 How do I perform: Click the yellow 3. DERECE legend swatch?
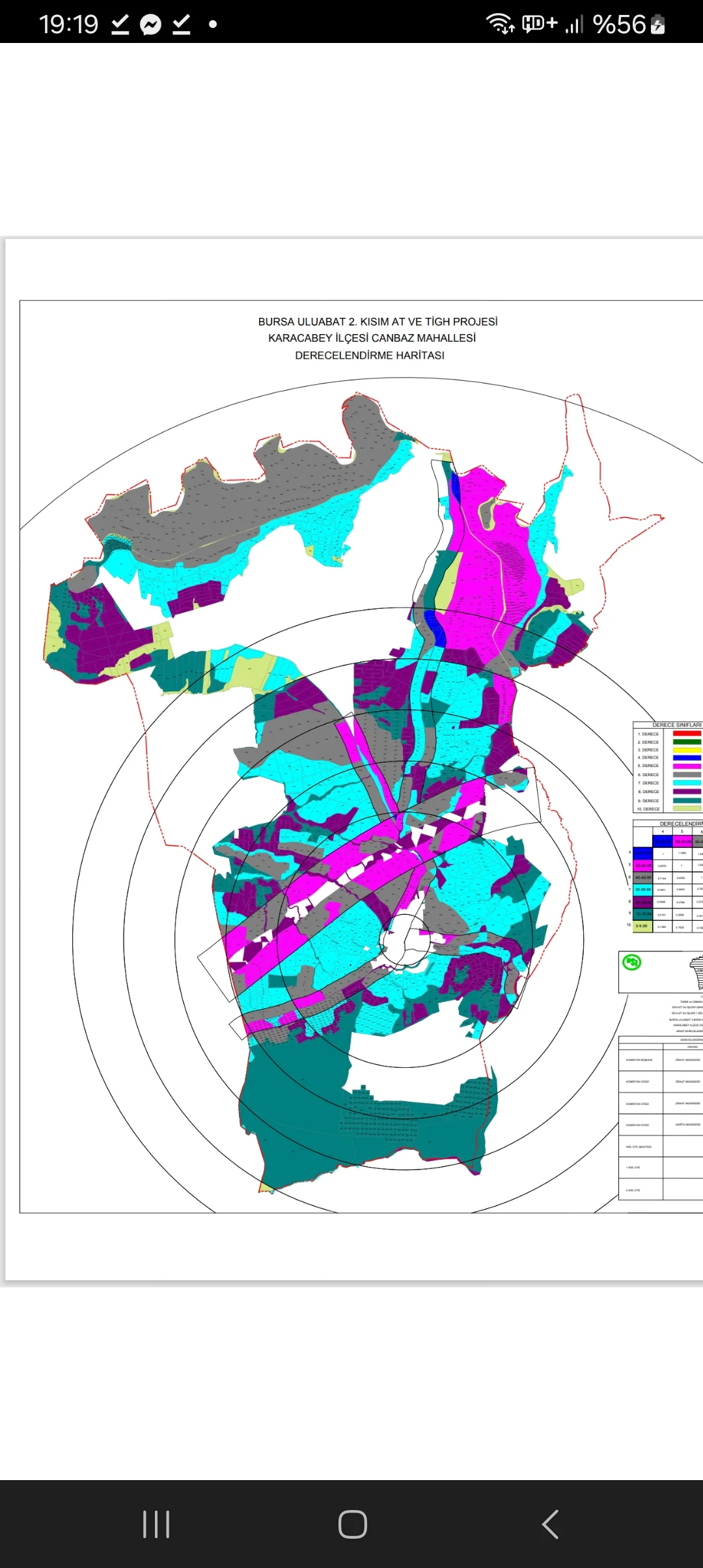click(x=686, y=750)
